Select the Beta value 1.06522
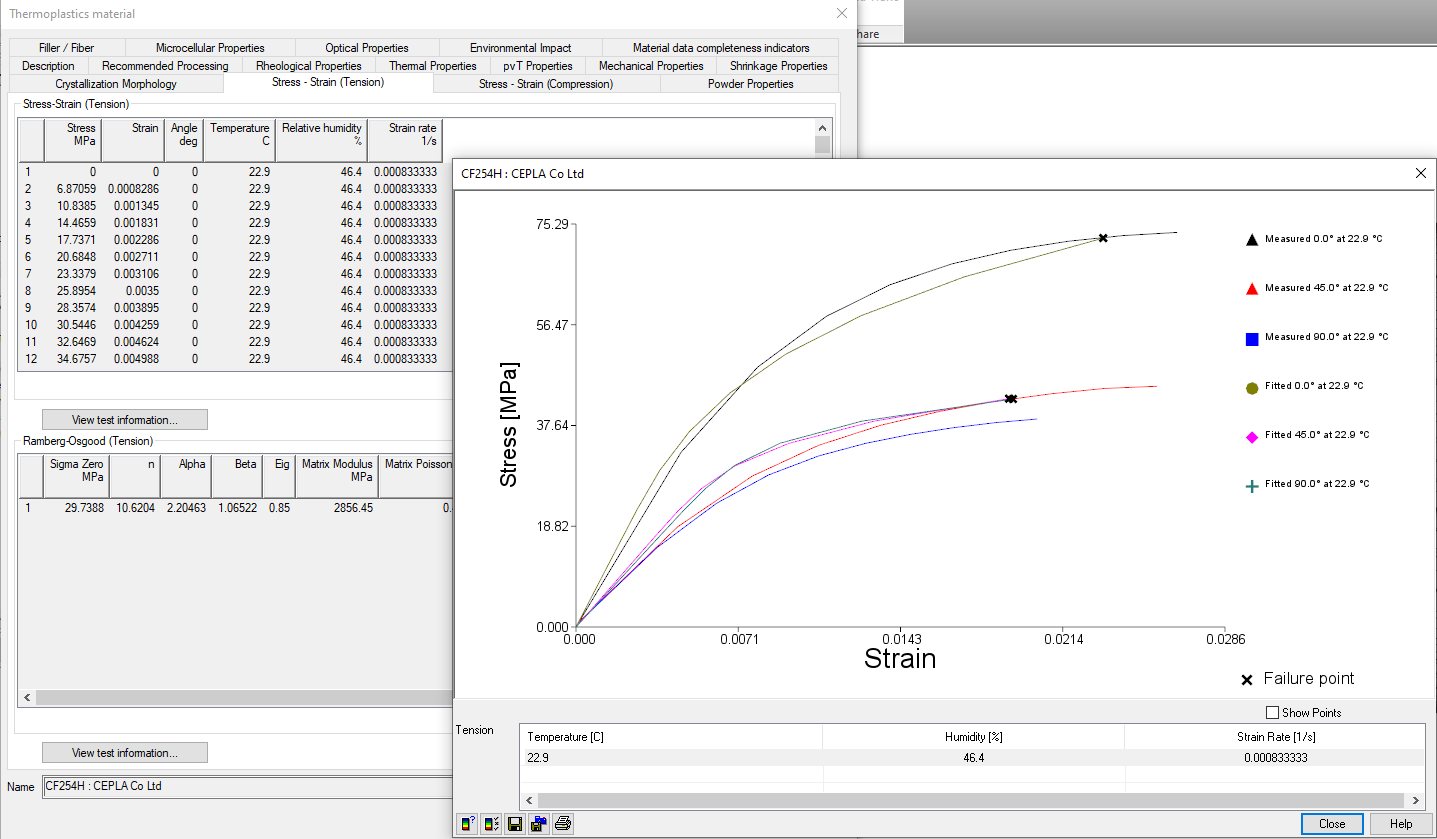The height and width of the screenshot is (839, 1437). point(237,508)
